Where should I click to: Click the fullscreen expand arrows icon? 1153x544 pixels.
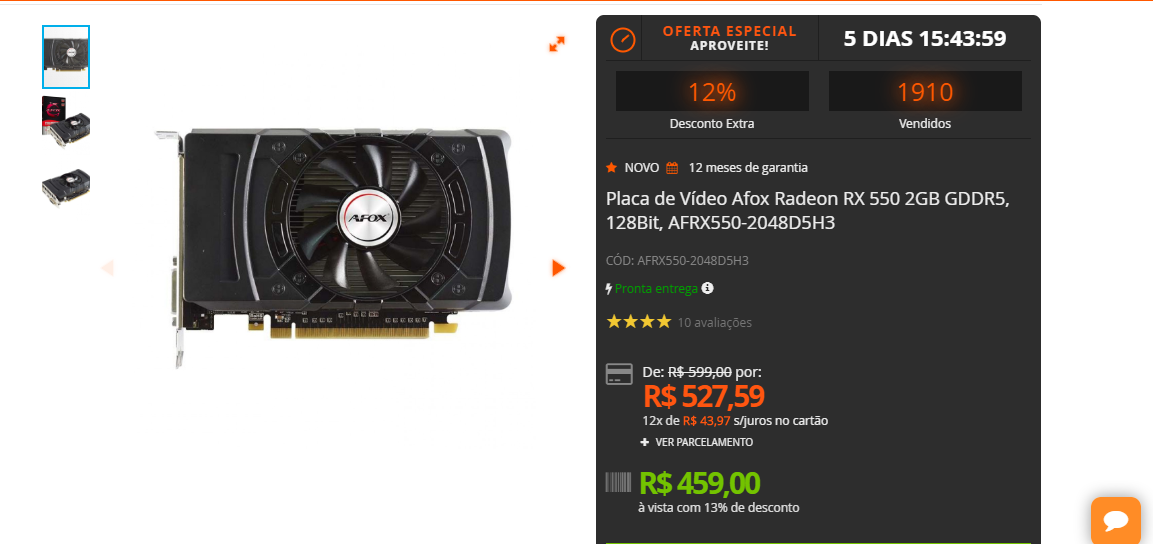coord(557,44)
